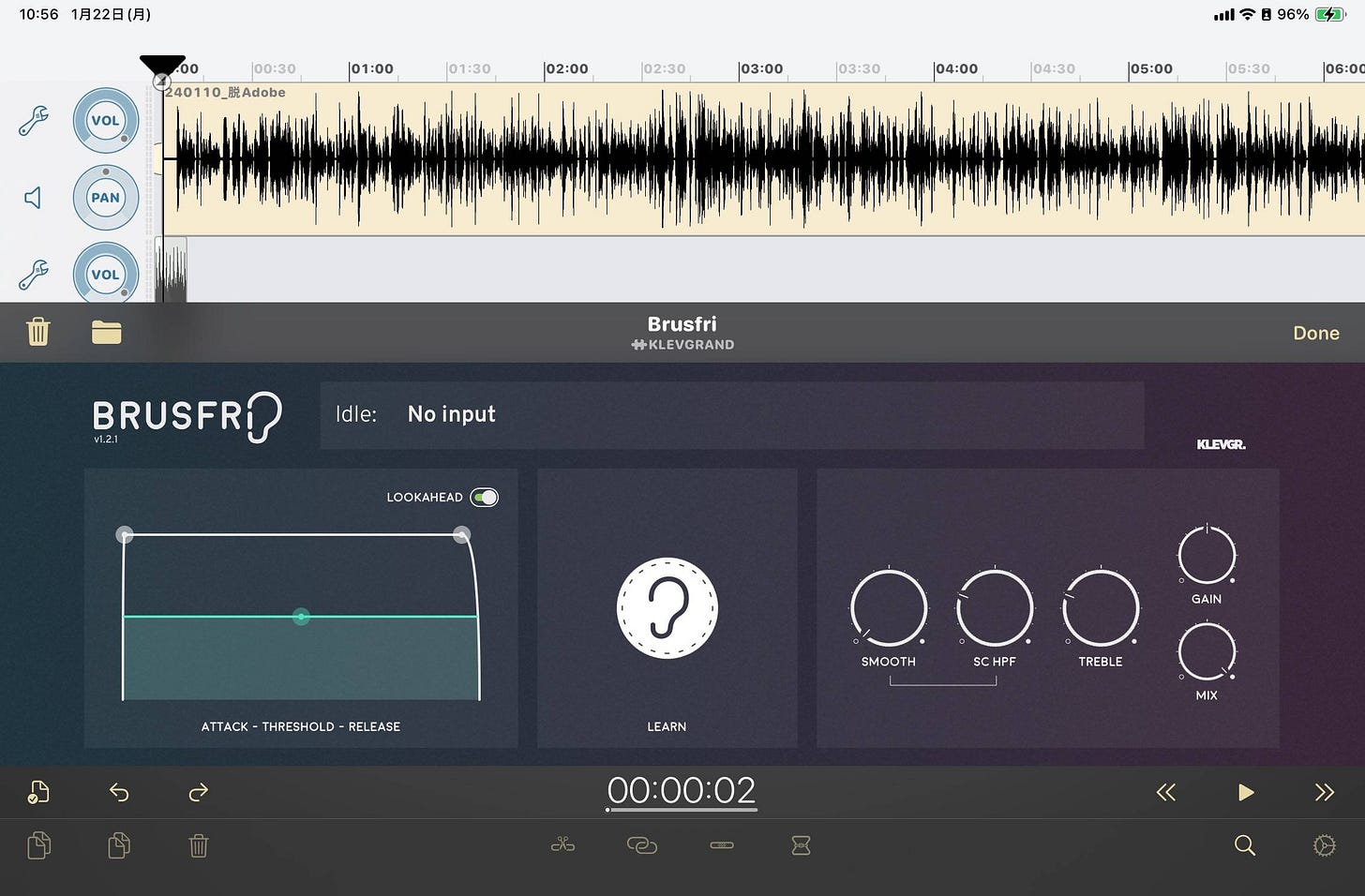1365x896 pixels.
Task: Click the trash icon in bottom toolbar
Action: (199, 845)
